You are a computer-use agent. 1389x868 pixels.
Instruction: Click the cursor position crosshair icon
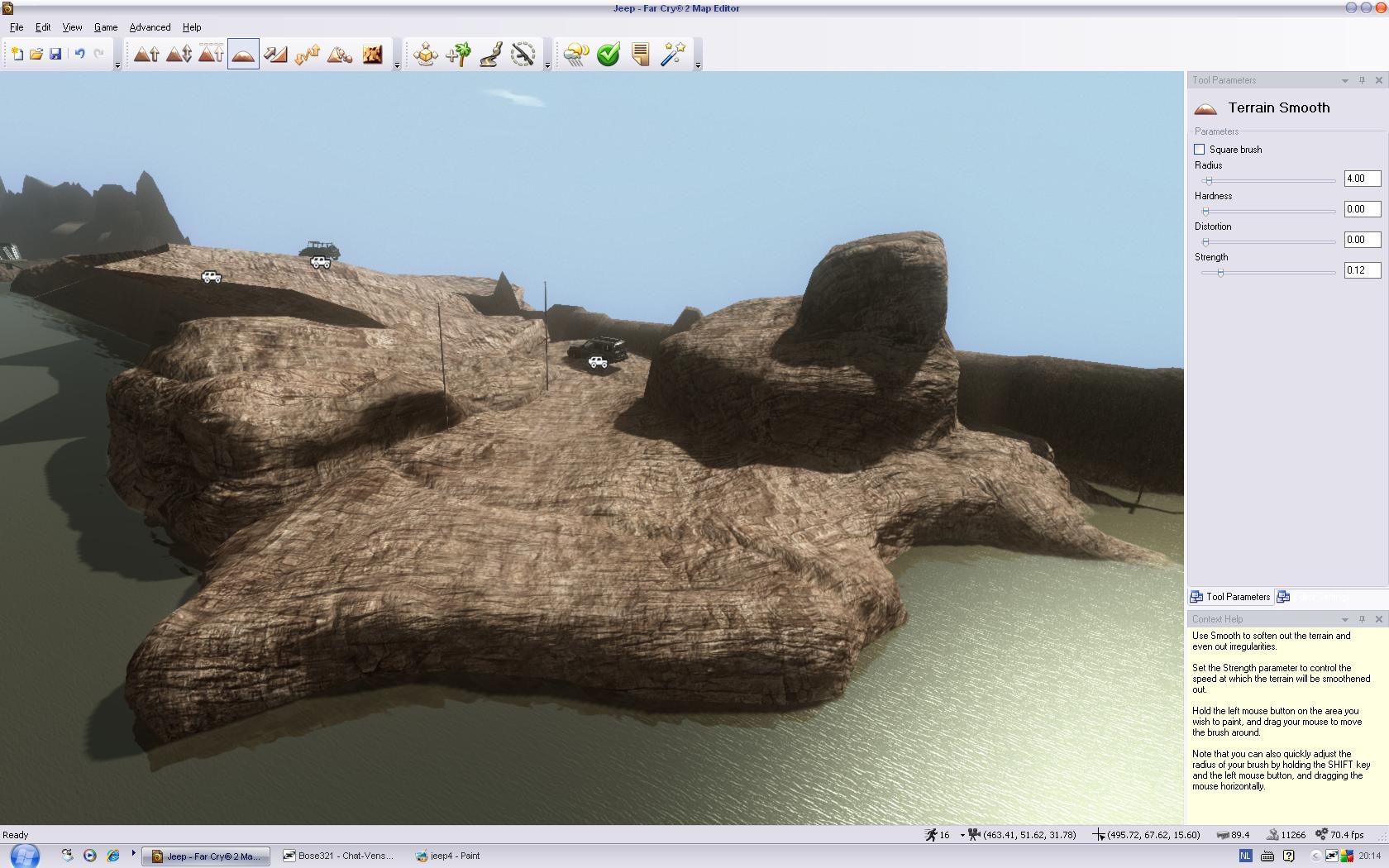click(1099, 835)
